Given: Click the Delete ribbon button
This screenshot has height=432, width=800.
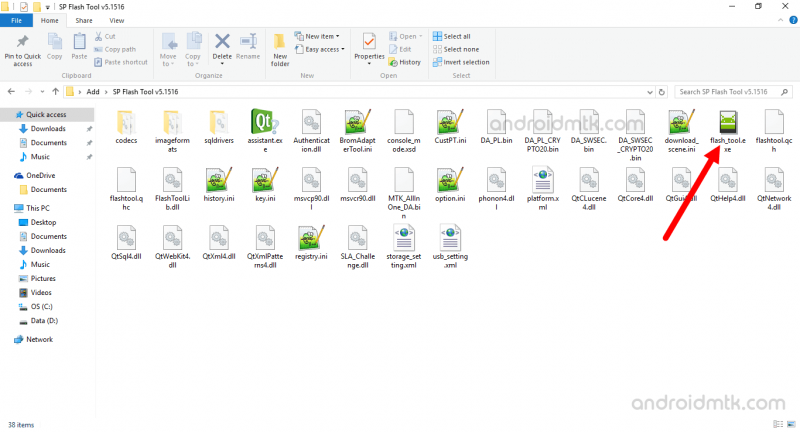Looking at the screenshot, I should (222, 48).
